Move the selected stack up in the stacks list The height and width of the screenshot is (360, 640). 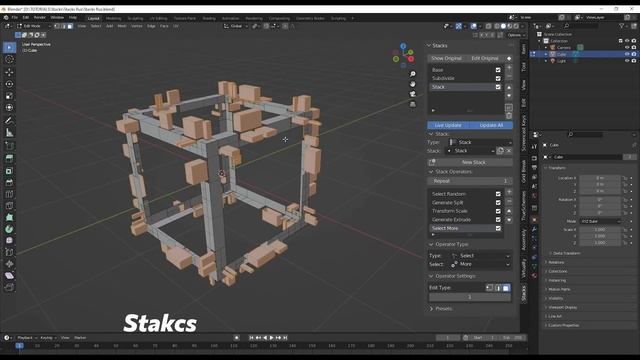509,87
